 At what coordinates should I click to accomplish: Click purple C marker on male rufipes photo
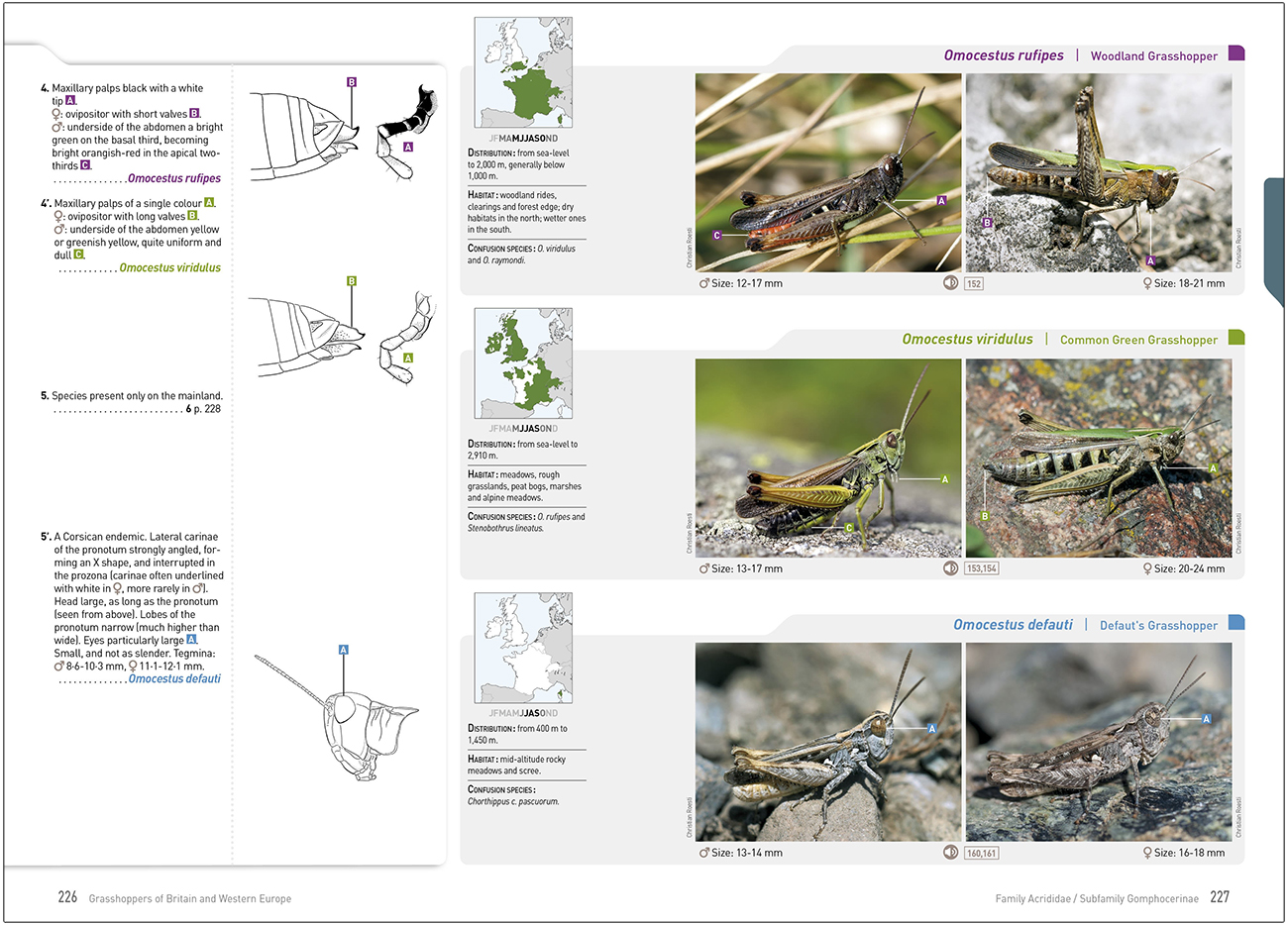(716, 236)
